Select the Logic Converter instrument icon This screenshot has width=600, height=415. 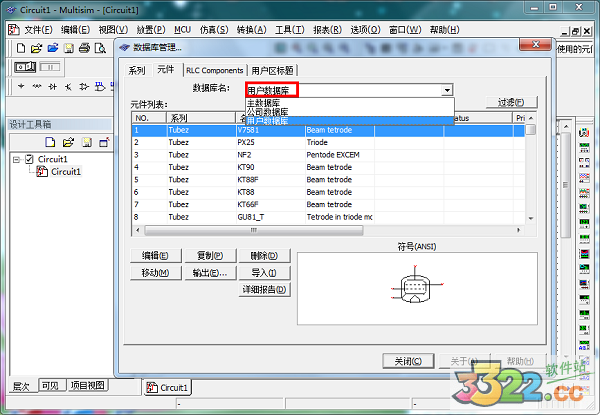click(x=584, y=269)
